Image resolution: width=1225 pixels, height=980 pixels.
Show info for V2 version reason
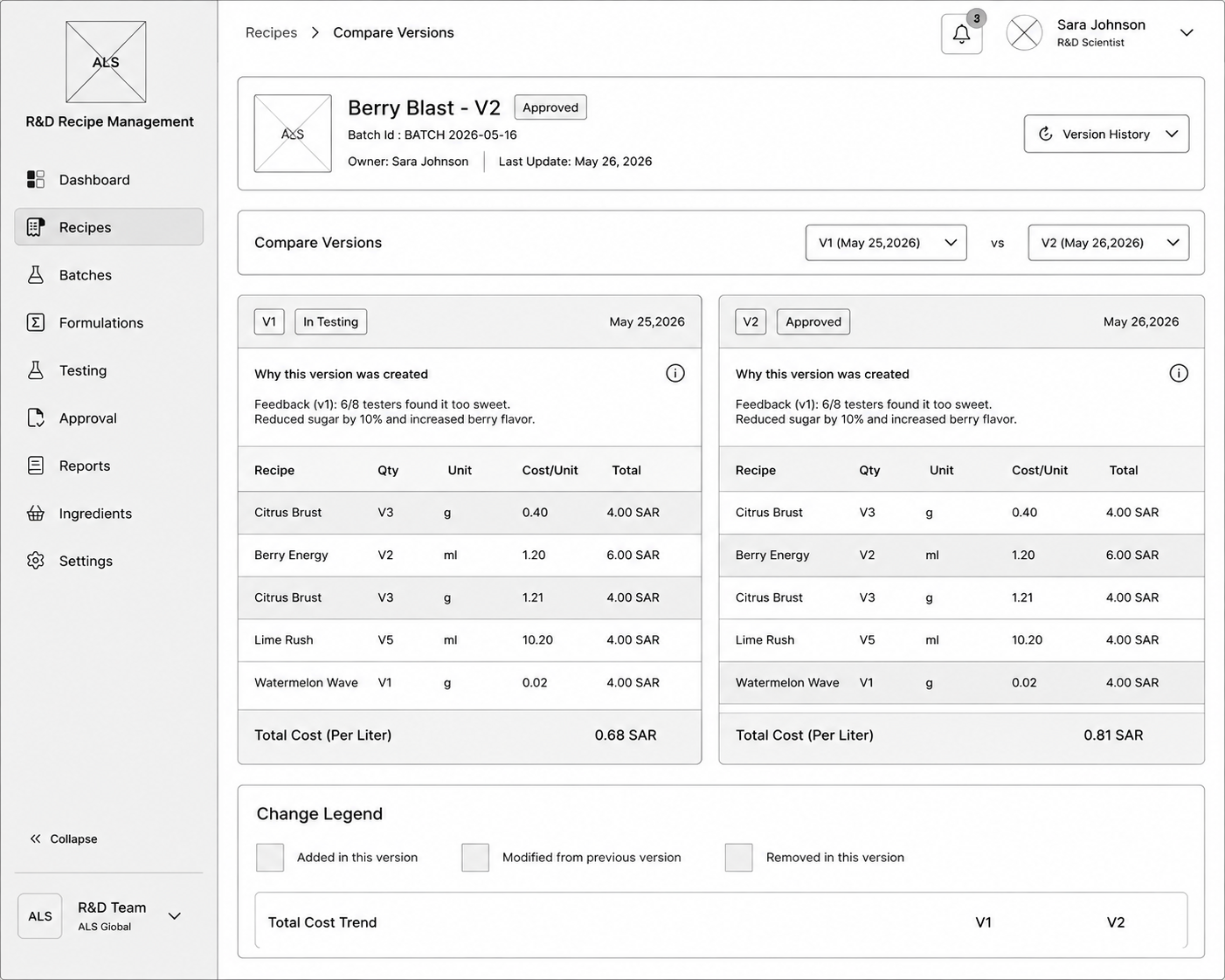coord(1179,374)
